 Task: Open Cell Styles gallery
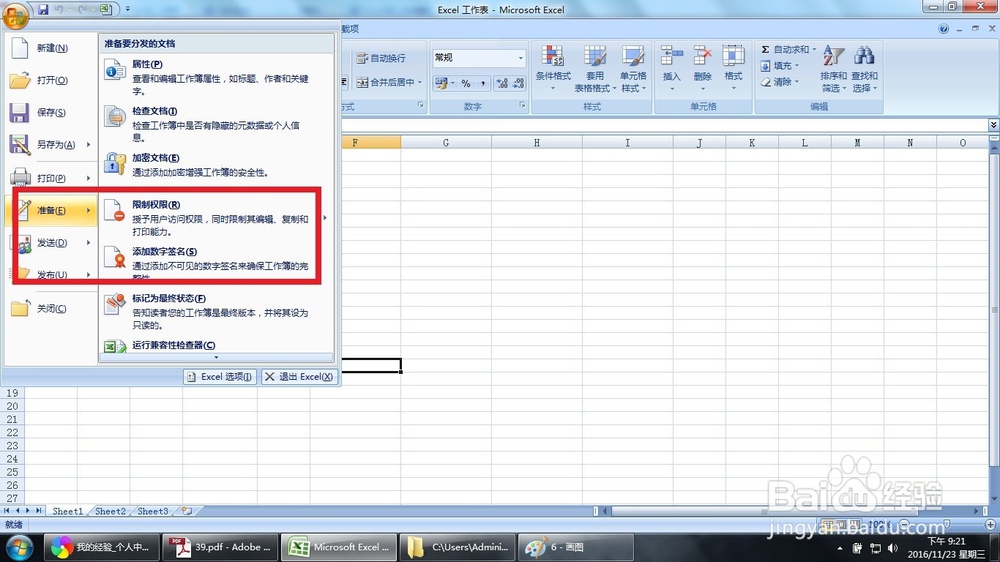coord(633,68)
